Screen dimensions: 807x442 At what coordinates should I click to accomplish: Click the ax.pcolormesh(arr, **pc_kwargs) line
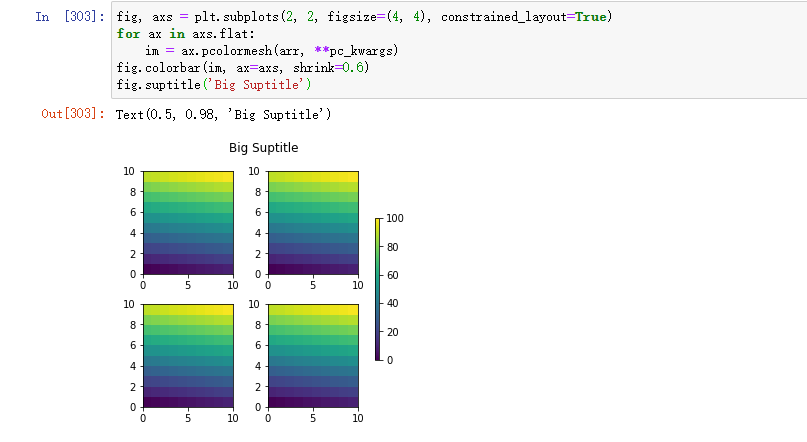pyautogui.click(x=272, y=51)
